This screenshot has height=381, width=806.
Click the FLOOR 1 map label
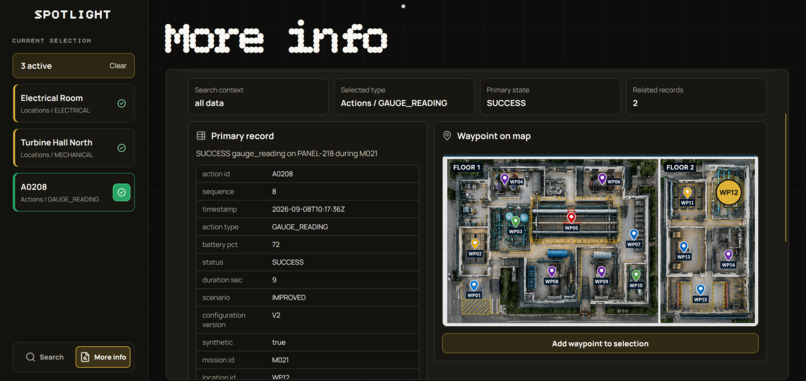click(x=467, y=168)
